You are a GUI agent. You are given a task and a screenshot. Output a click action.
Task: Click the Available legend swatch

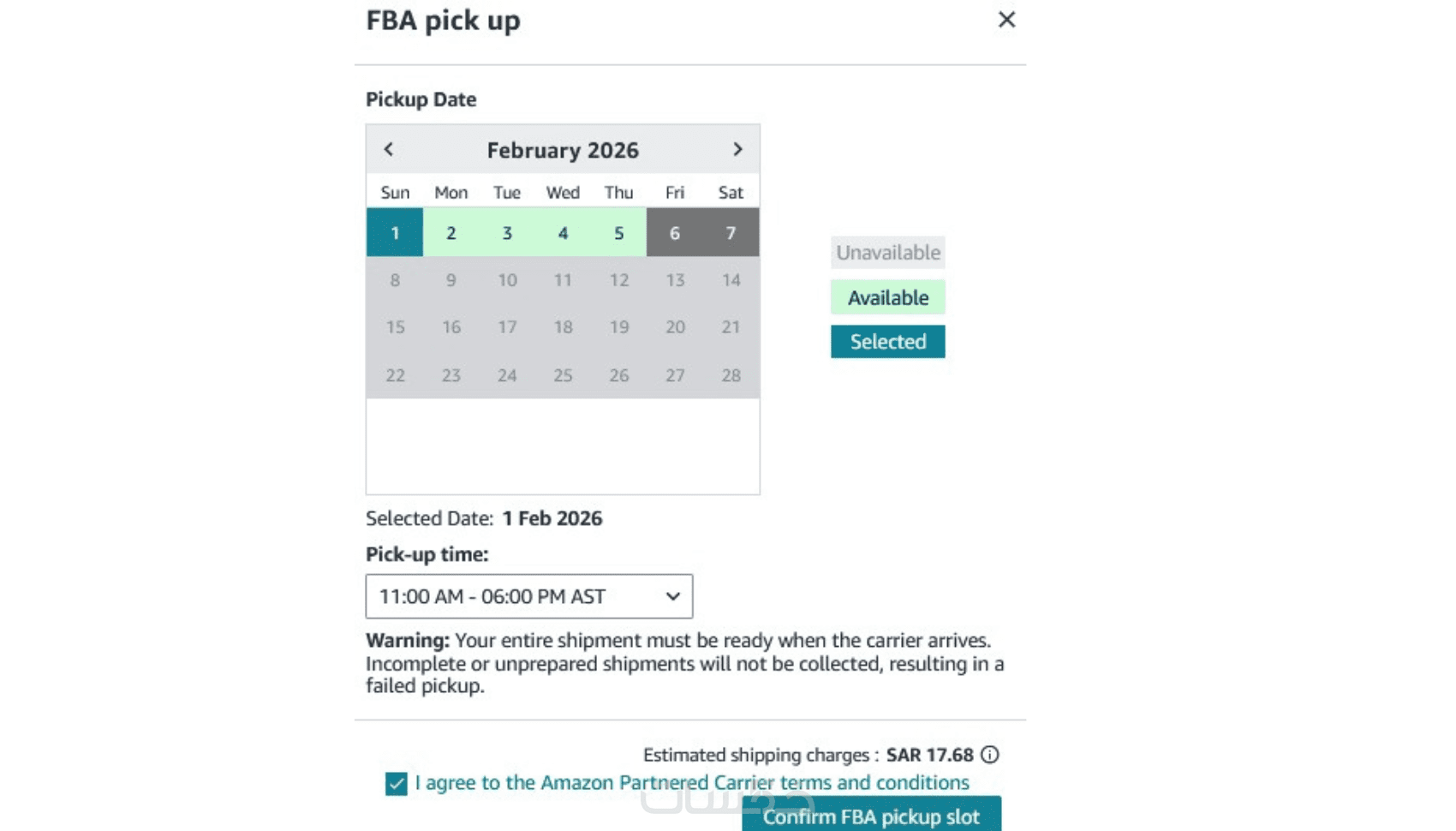887,297
